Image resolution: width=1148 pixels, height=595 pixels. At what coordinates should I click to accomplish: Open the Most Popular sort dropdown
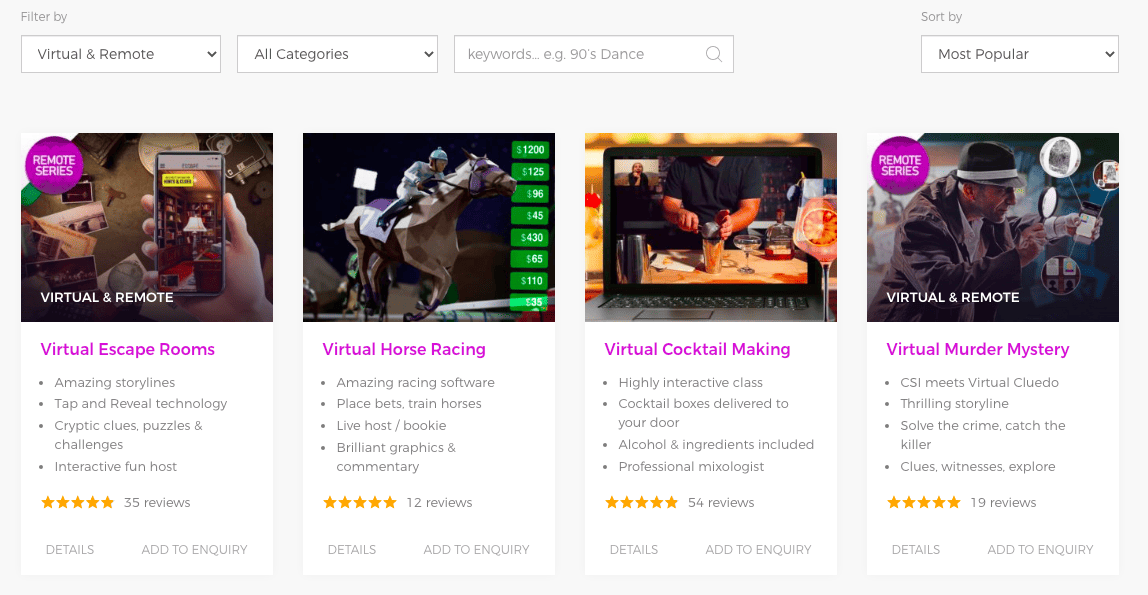point(1019,55)
